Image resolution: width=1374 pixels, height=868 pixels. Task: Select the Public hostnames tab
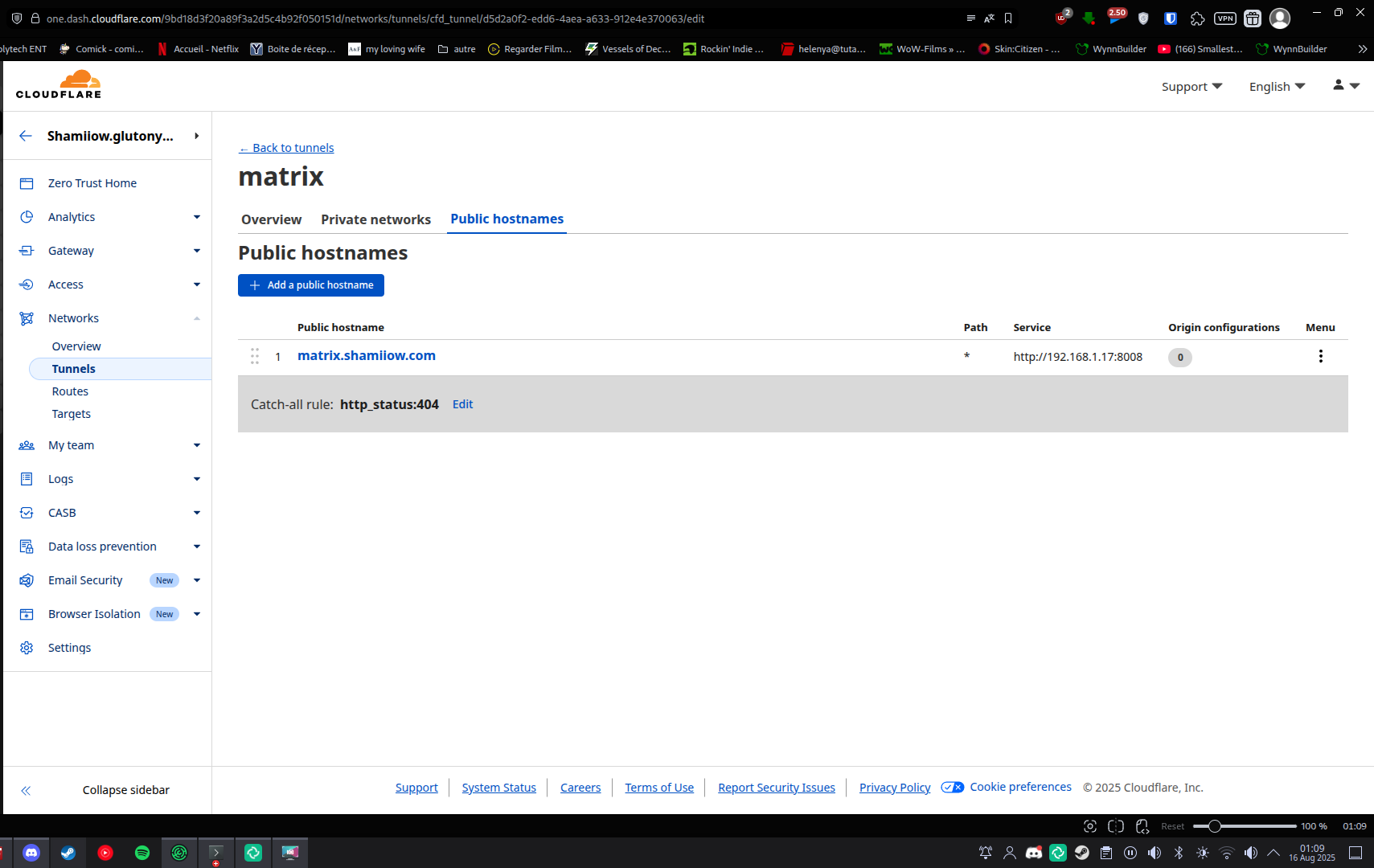[507, 219]
